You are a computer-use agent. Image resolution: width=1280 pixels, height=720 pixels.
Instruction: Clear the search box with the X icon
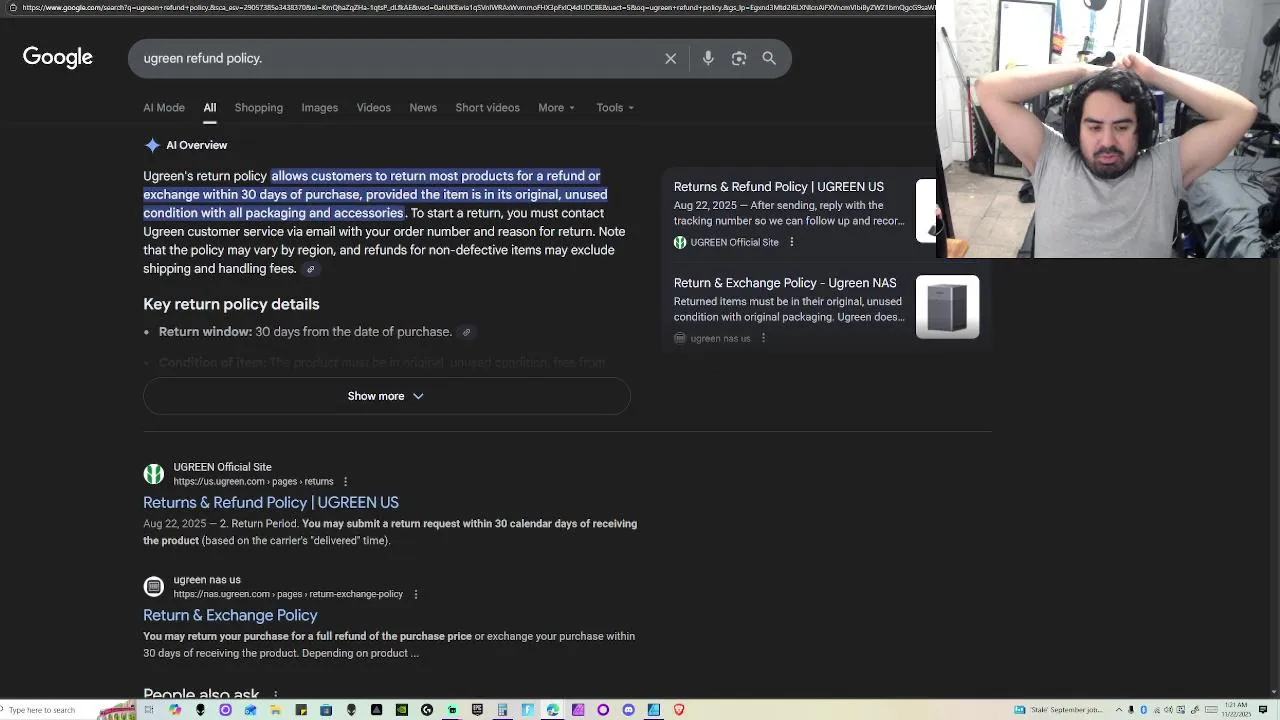tap(671, 58)
